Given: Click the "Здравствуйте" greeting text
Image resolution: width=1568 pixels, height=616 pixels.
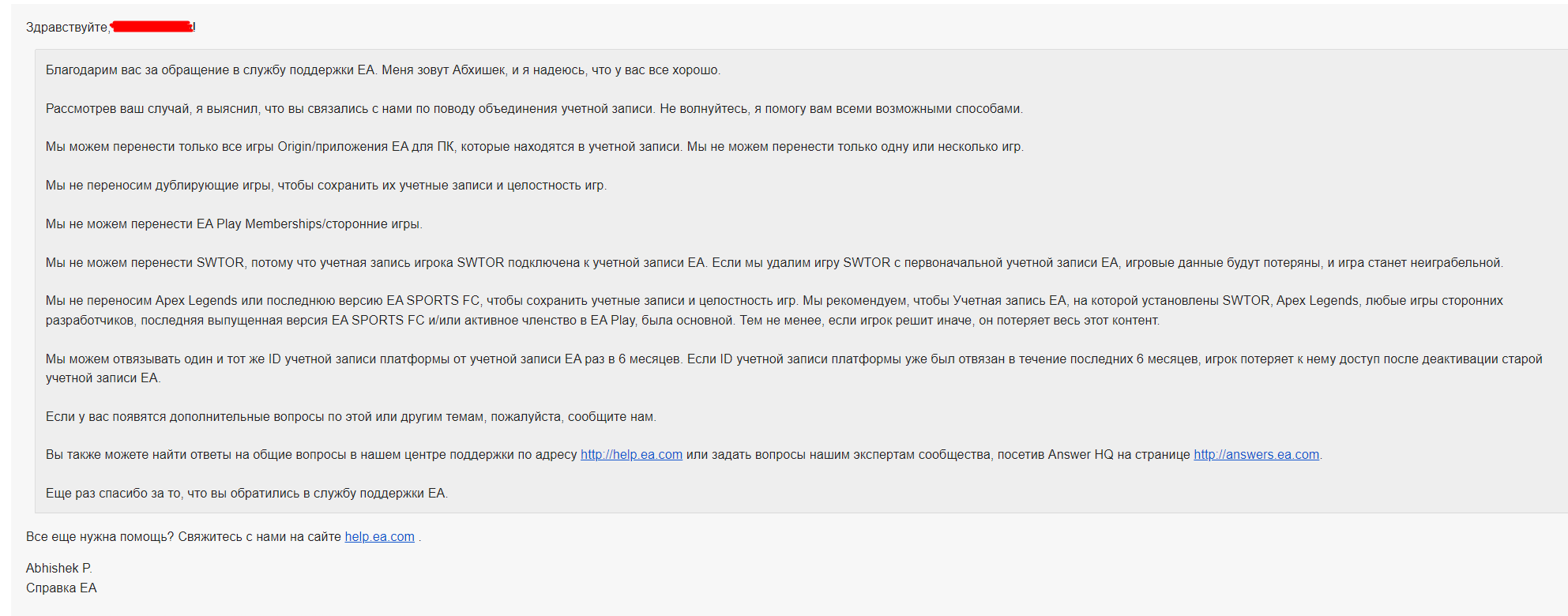Looking at the screenshot, I should point(67,28).
